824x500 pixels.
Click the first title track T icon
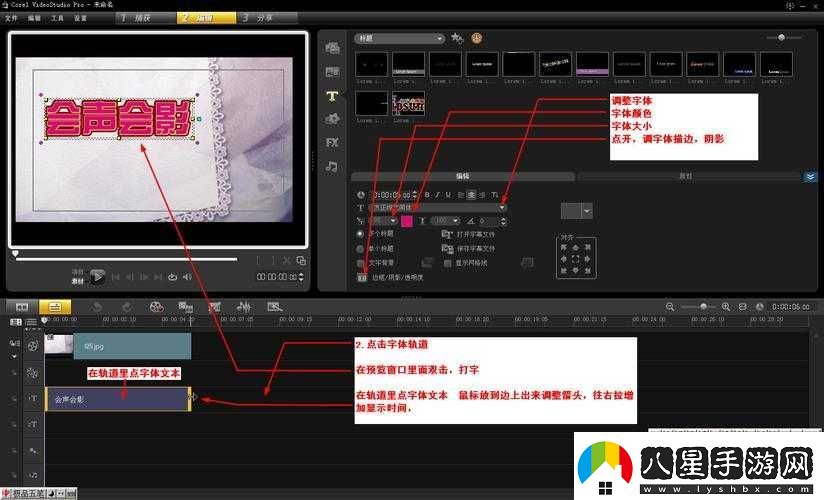33,399
